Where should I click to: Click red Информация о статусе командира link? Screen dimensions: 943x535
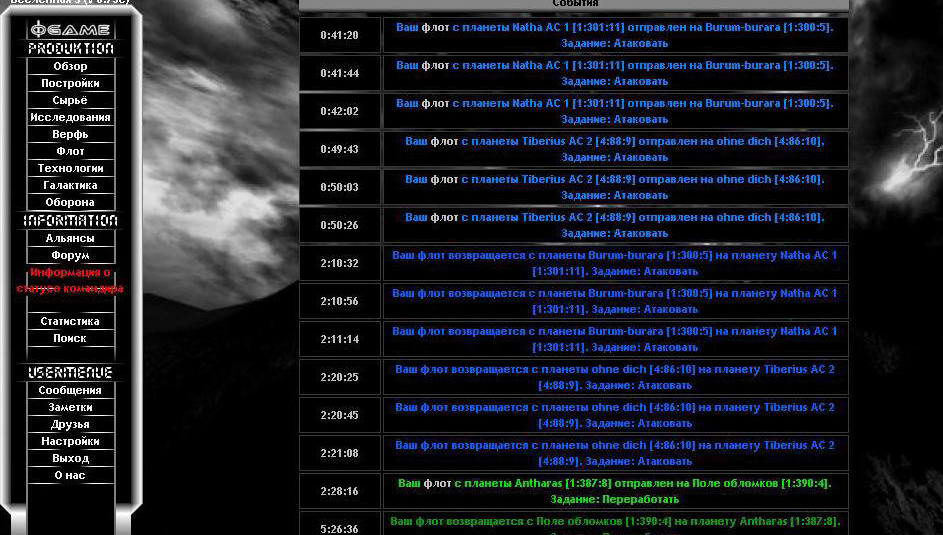[70, 281]
